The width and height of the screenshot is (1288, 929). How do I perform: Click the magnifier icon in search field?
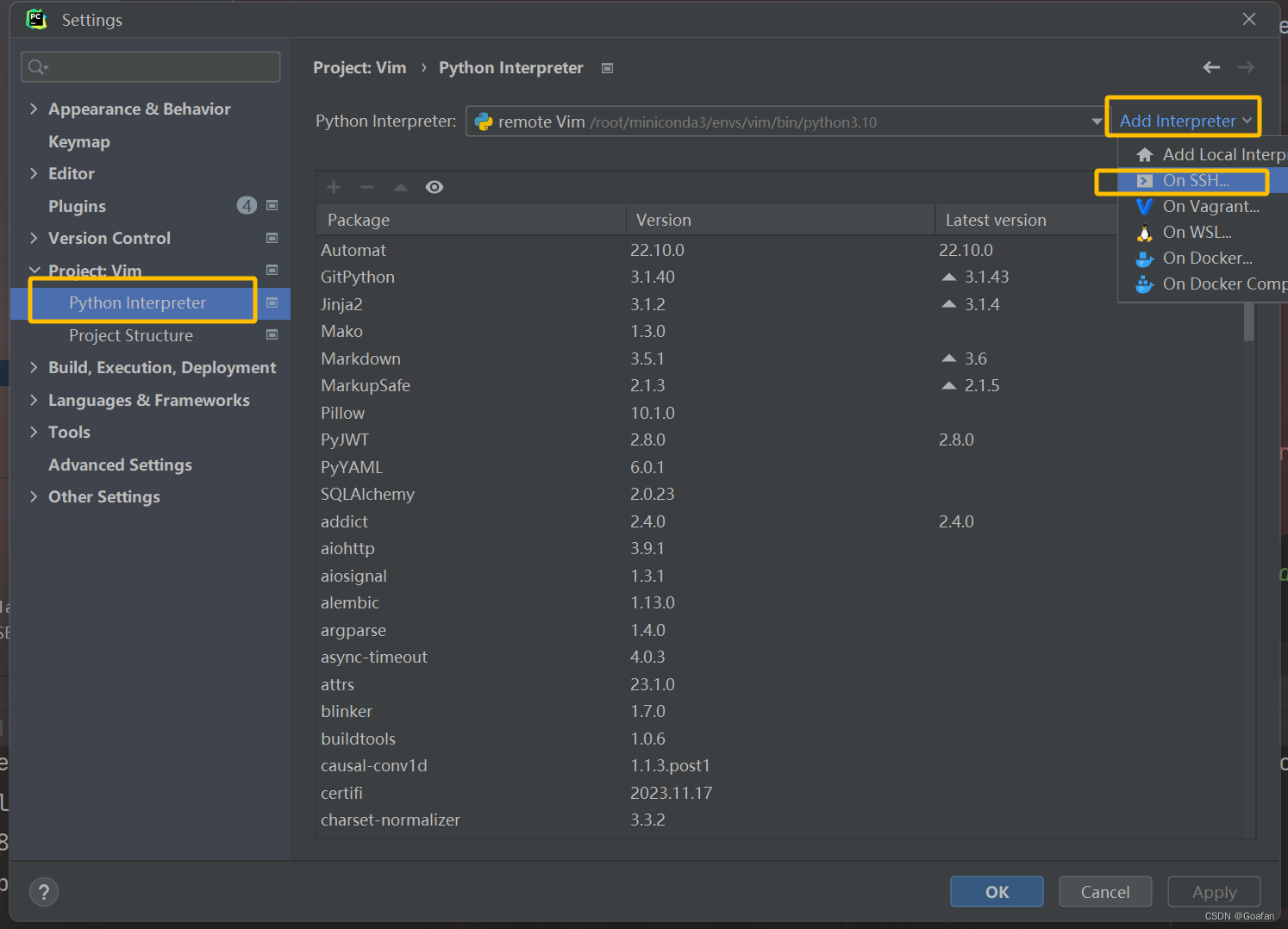[x=36, y=66]
